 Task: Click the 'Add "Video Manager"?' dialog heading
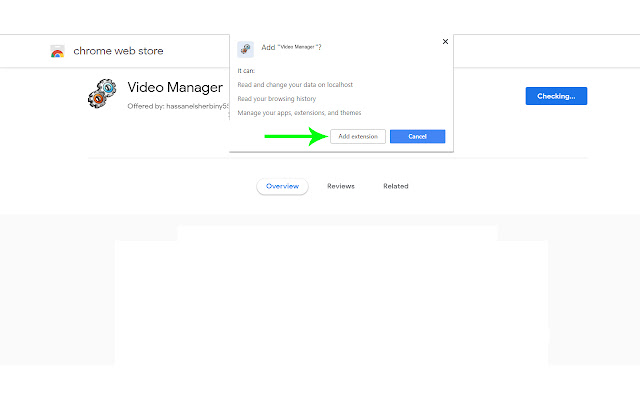point(291,47)
